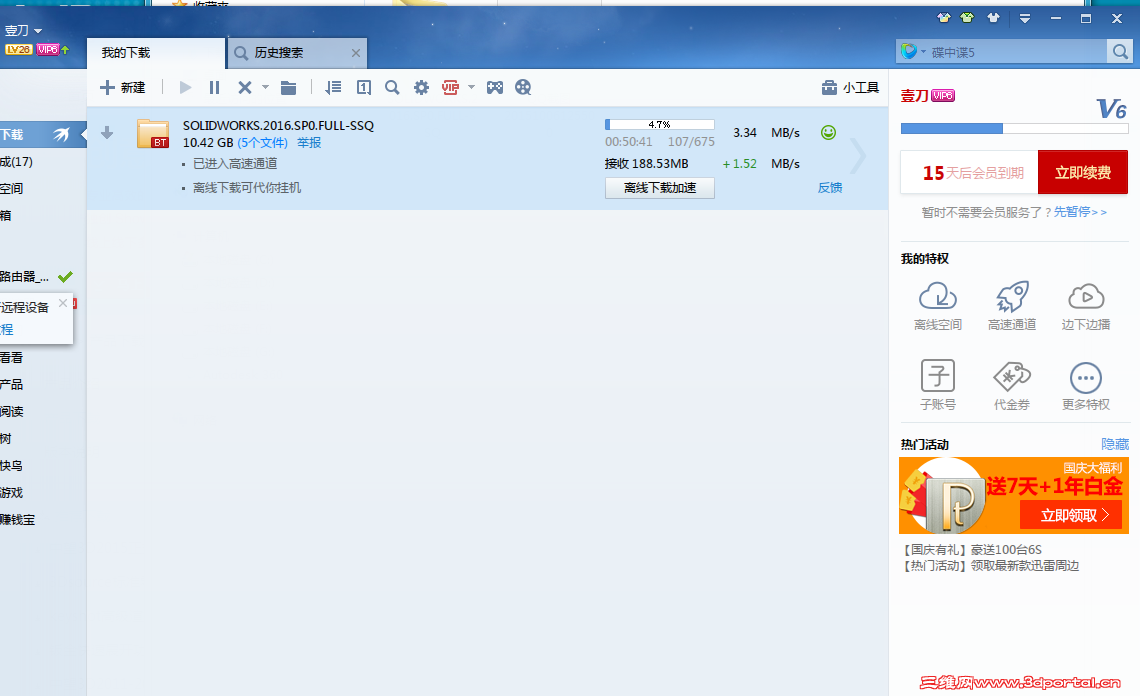Open the 【国庆有礼】豪送100台6S link
This screenshot has width=1140, height=696.
pos(971,550)
